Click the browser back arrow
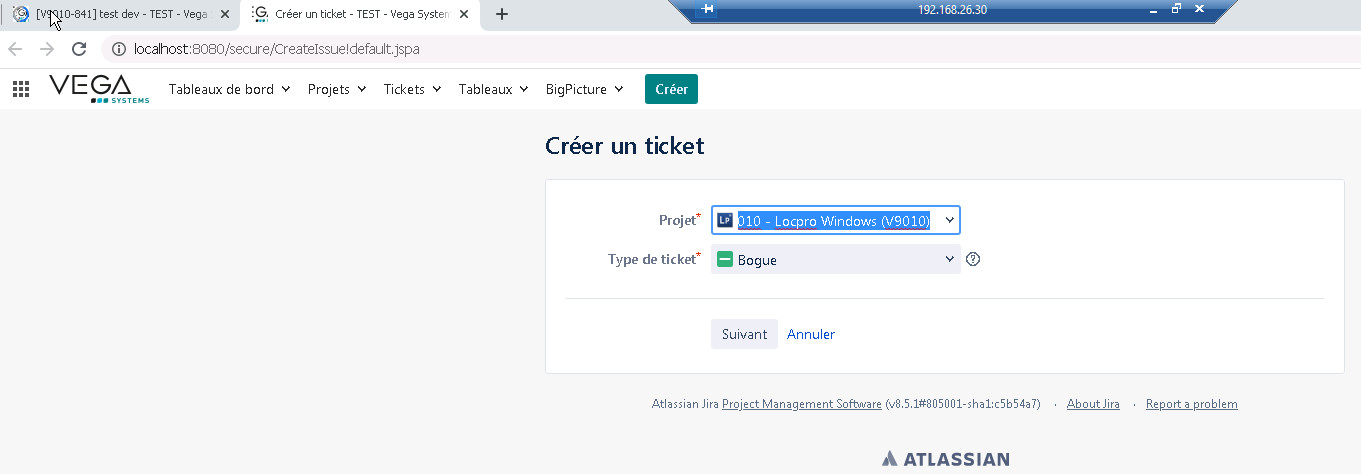 (15, 49)
